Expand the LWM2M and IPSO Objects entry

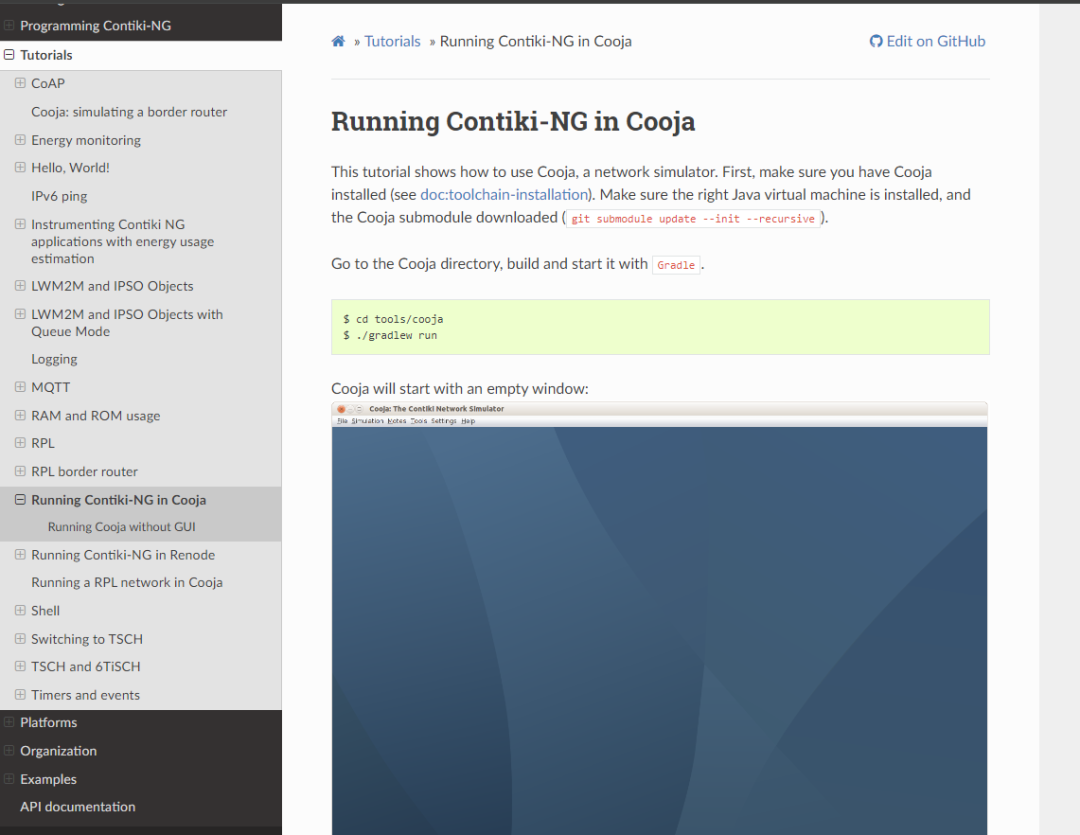[x=20, y=285]
